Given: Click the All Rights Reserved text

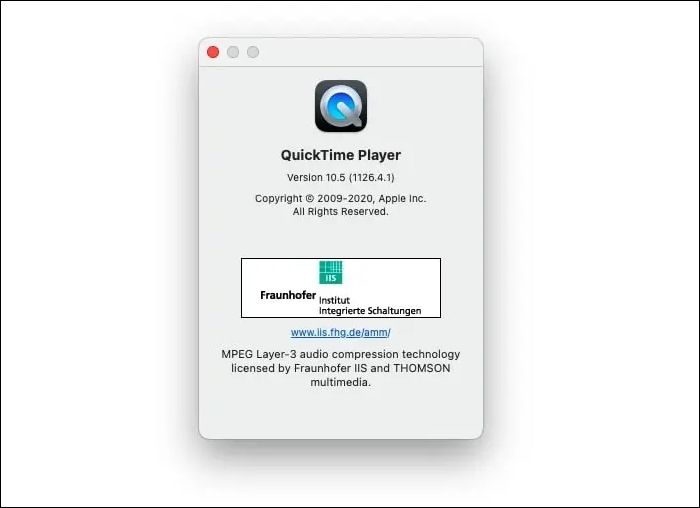Looking at the screenshot, I should coord(341,212).
